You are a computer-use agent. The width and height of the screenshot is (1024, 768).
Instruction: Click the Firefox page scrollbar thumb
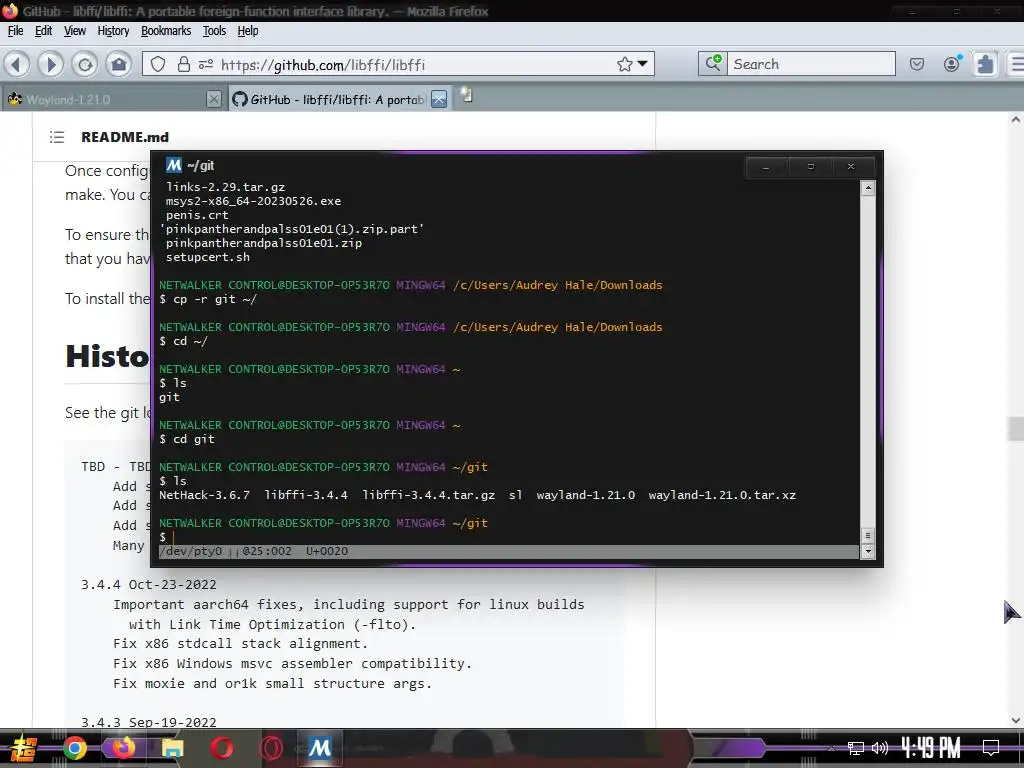click(1016, 429)
